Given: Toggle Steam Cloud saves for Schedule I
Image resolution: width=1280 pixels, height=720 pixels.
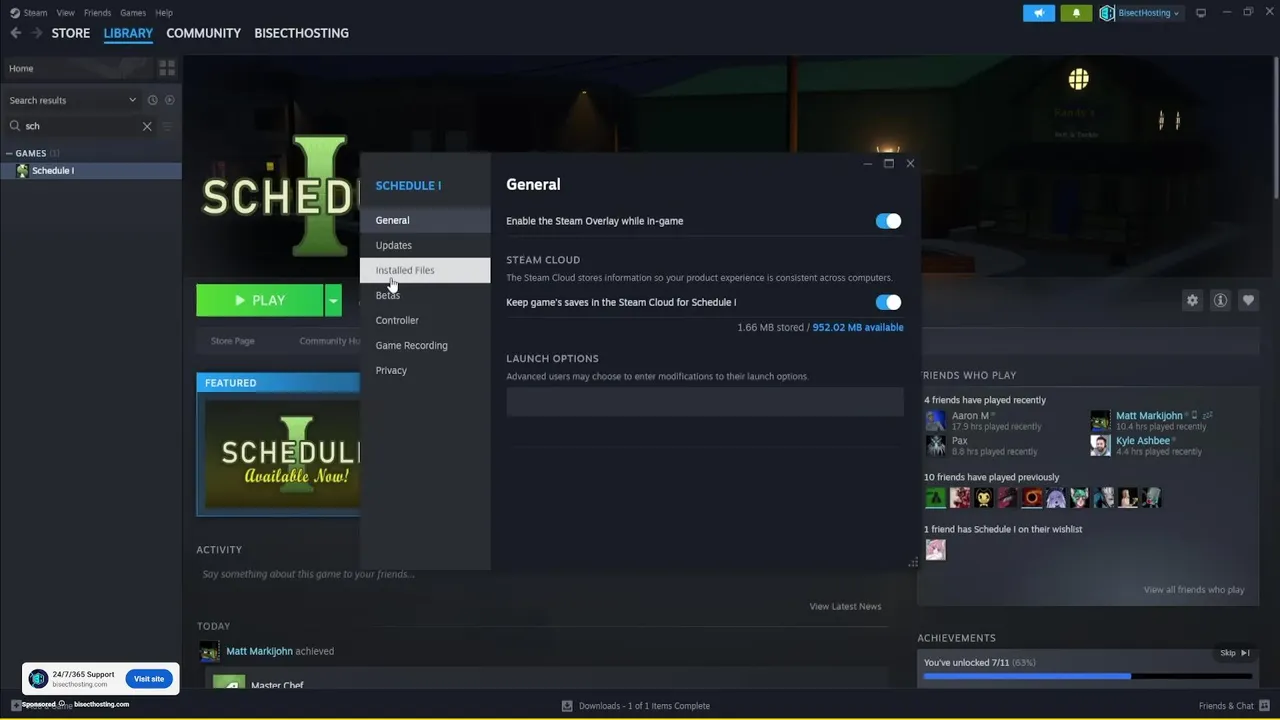Looking at the screenshot, I should (x=888, y=302).
